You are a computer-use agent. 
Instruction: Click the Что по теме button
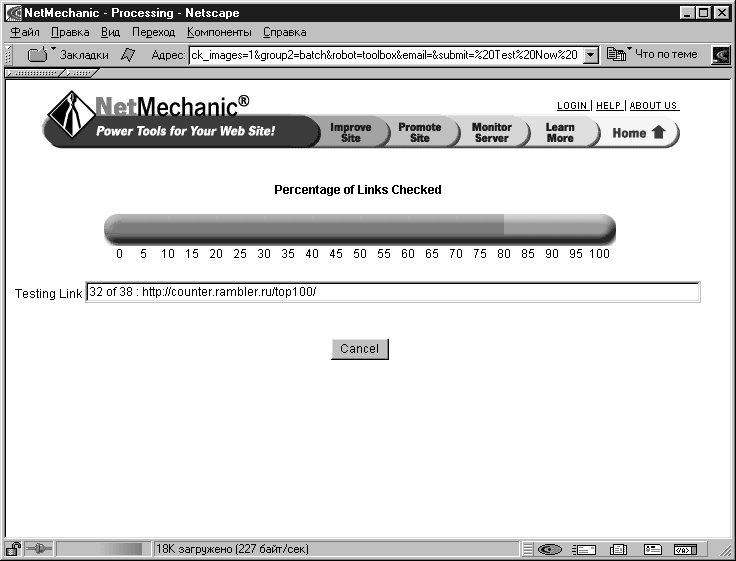click(x=652, y=54)
